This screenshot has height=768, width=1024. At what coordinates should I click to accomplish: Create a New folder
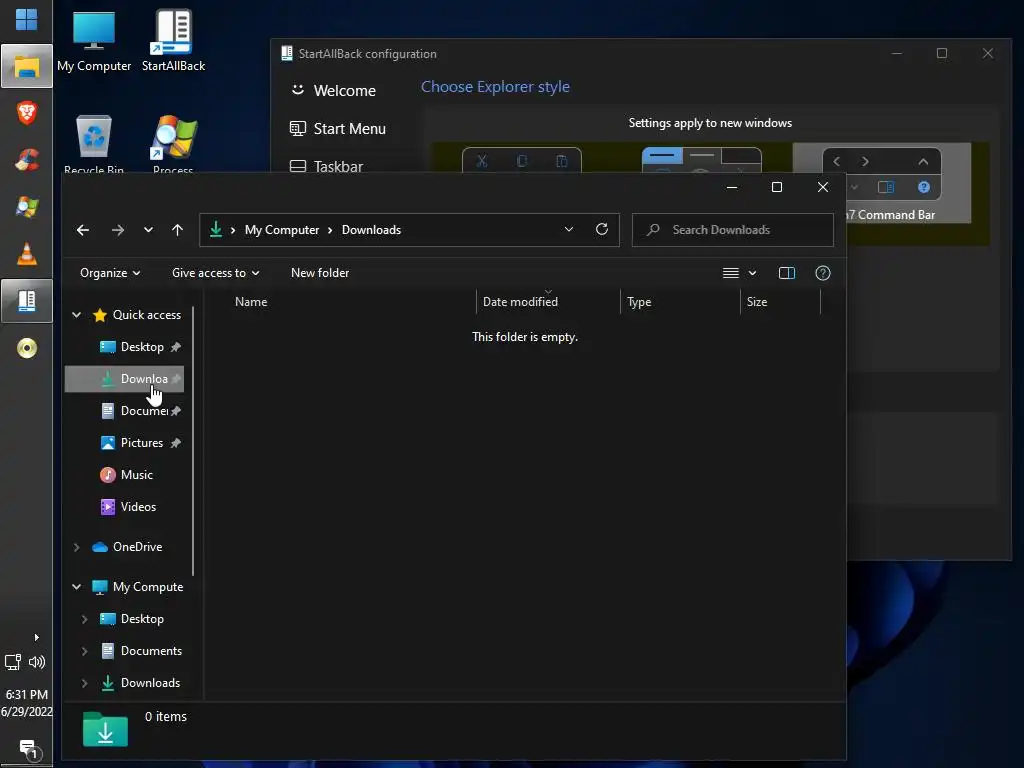320,273
